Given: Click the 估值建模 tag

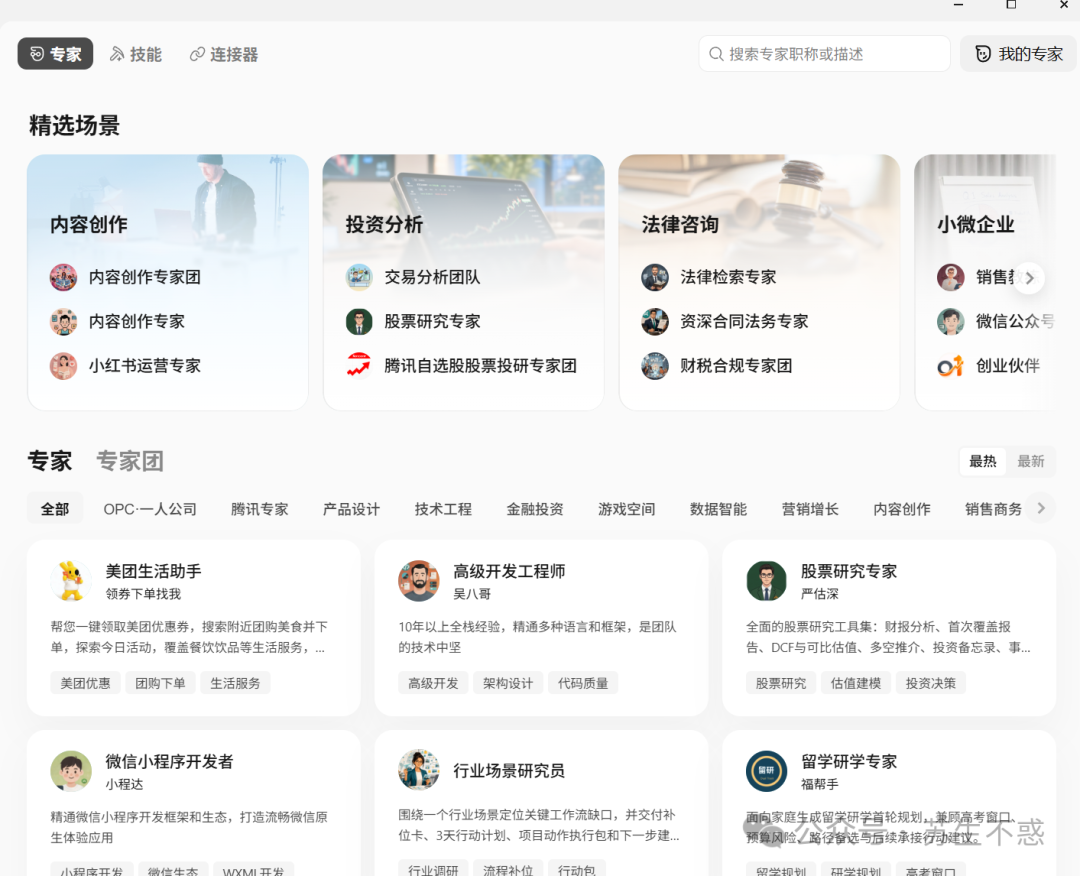Looking at the screenshot, I should coord(856,683).
